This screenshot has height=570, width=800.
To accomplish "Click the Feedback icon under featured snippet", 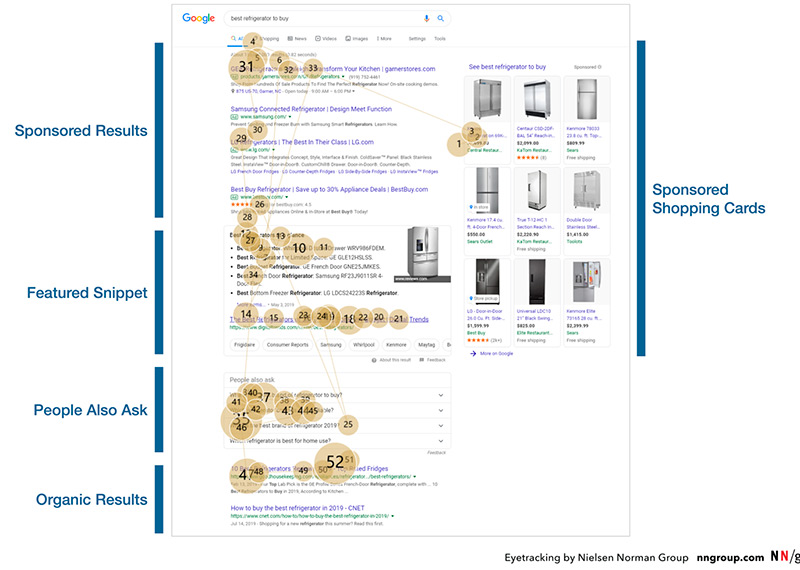I will [421, 359].
